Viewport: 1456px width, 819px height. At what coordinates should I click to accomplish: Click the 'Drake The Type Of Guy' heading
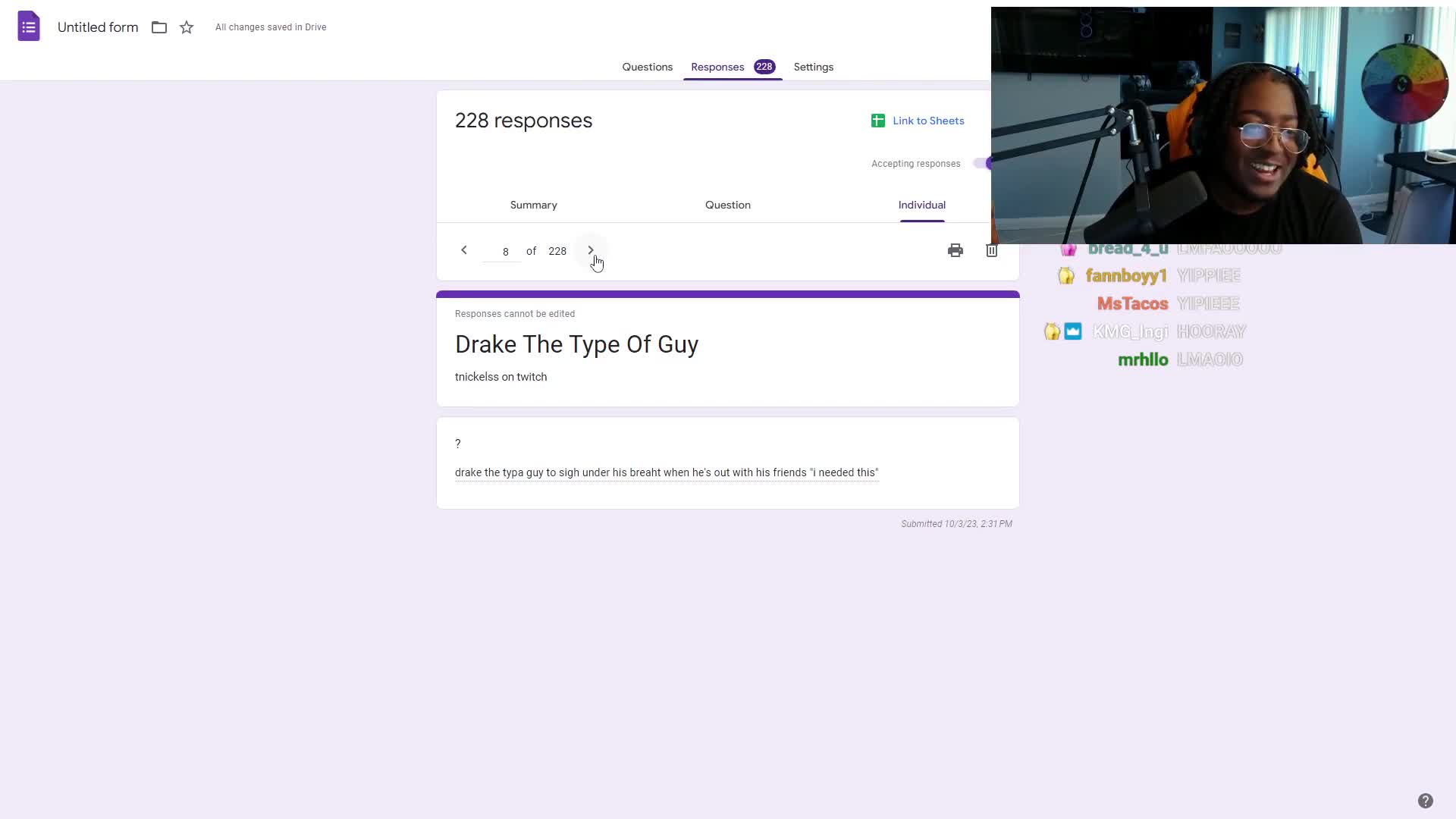pyautogui.click(x=576, y=344)
